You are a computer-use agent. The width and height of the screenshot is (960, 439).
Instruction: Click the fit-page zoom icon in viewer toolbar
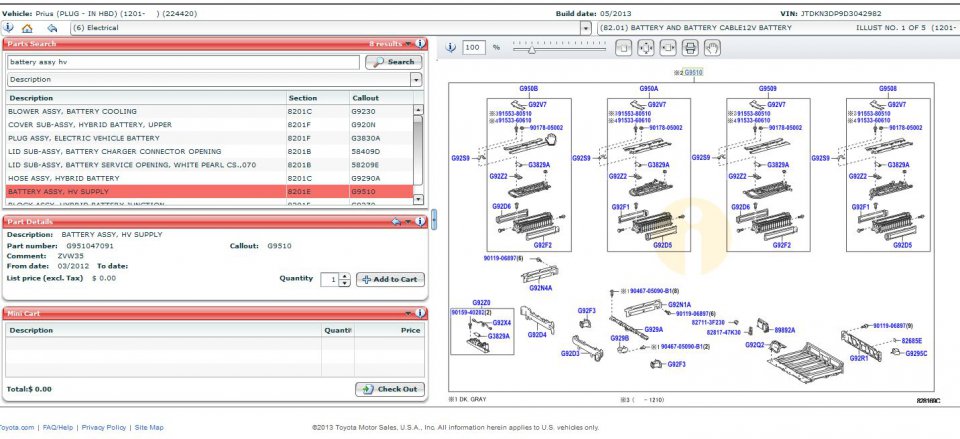point(623,47)
